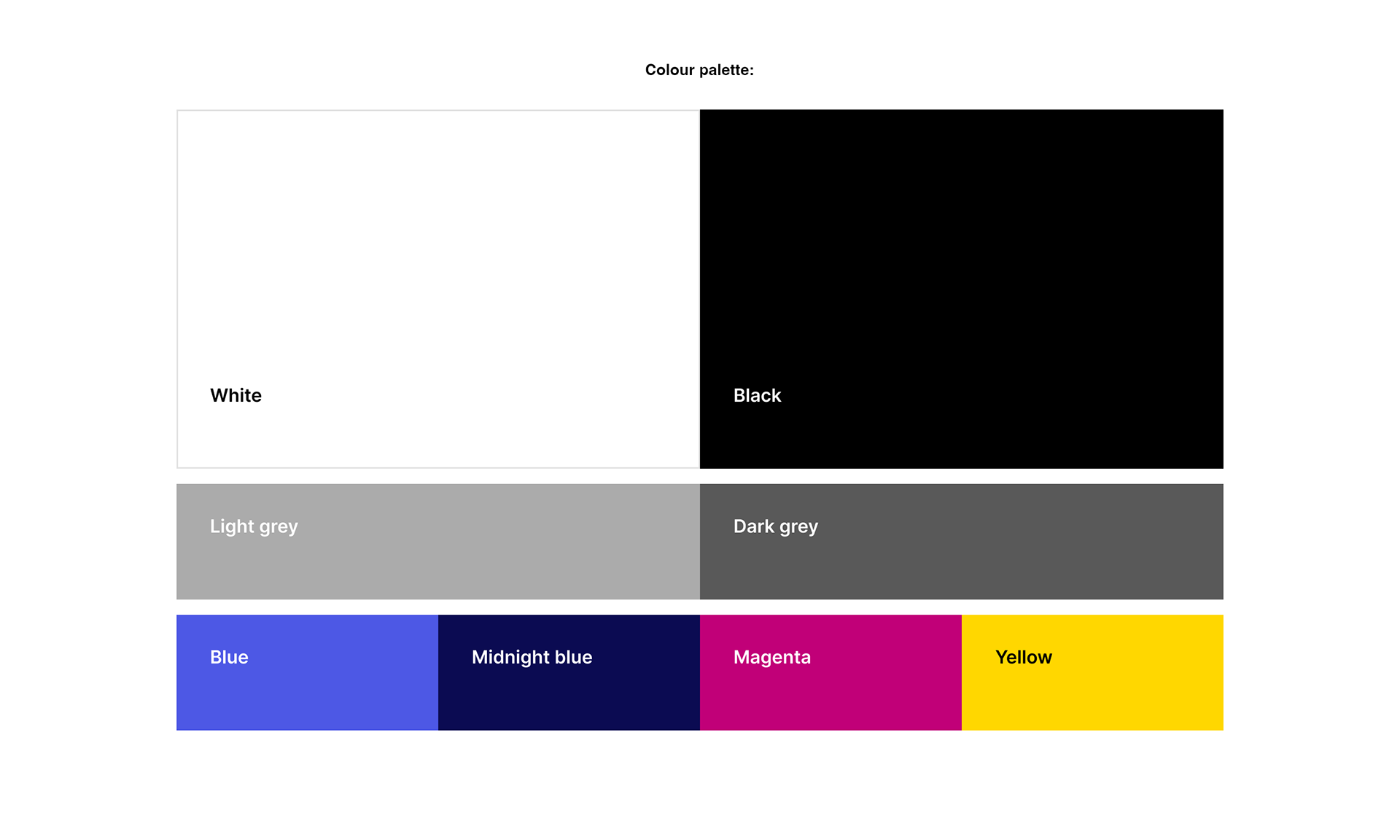Choose the Blue colour swatch
The image size is (1400, 840).
point(307,672)
